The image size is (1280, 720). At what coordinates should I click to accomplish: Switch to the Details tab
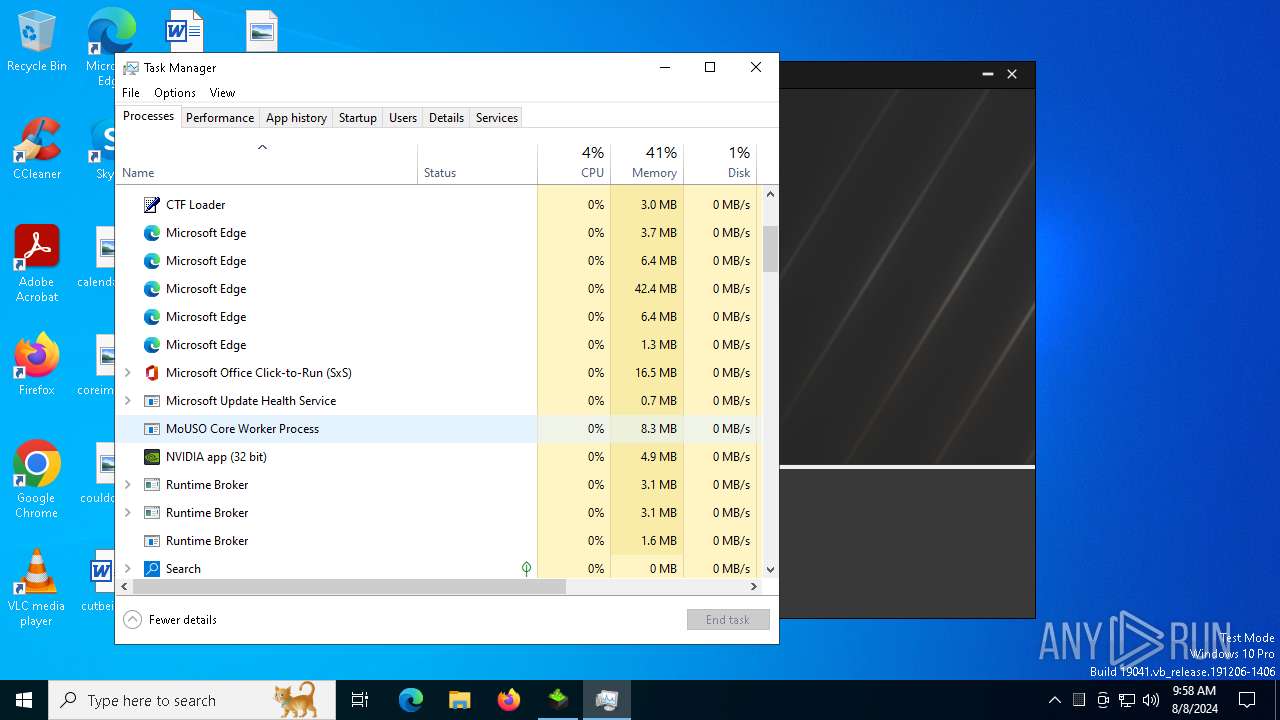446,118
